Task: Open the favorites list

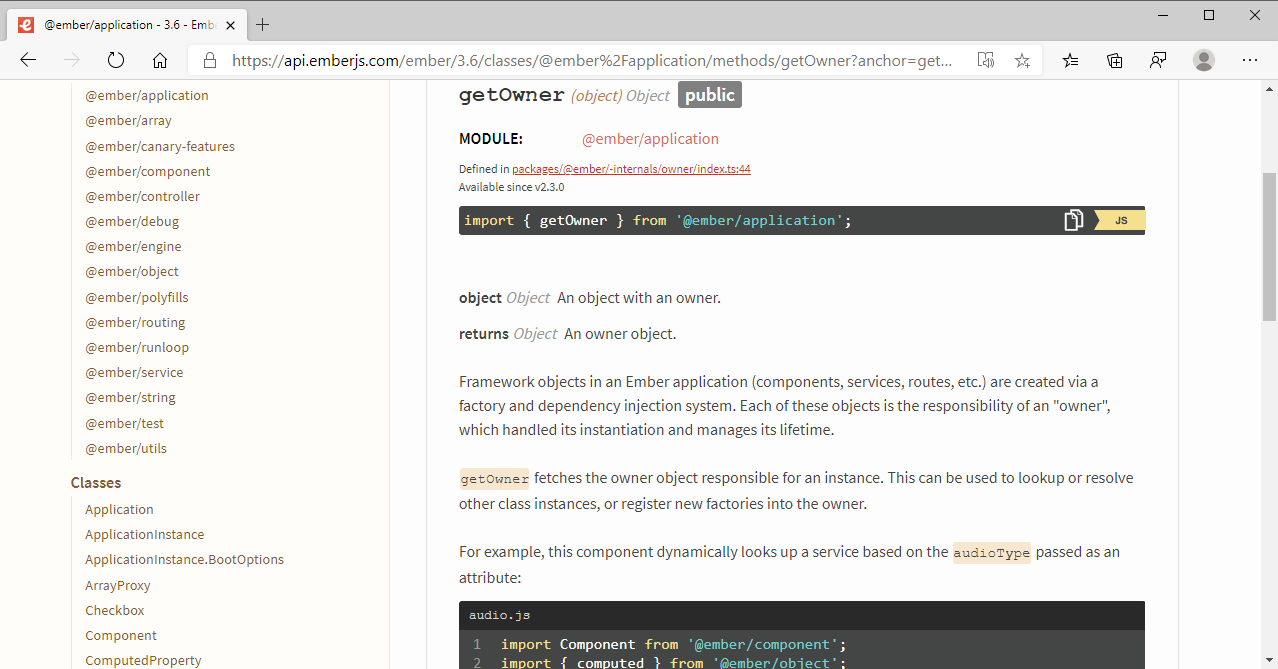Action: (1071, 60)
